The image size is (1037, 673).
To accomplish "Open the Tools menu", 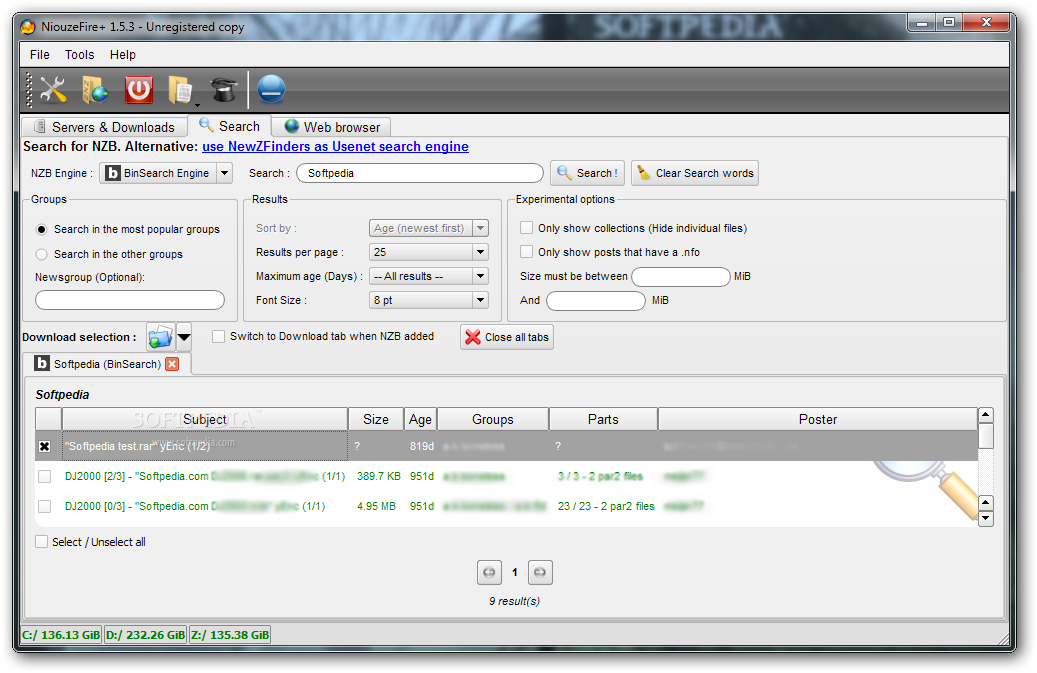I will (x=79, y=55).
